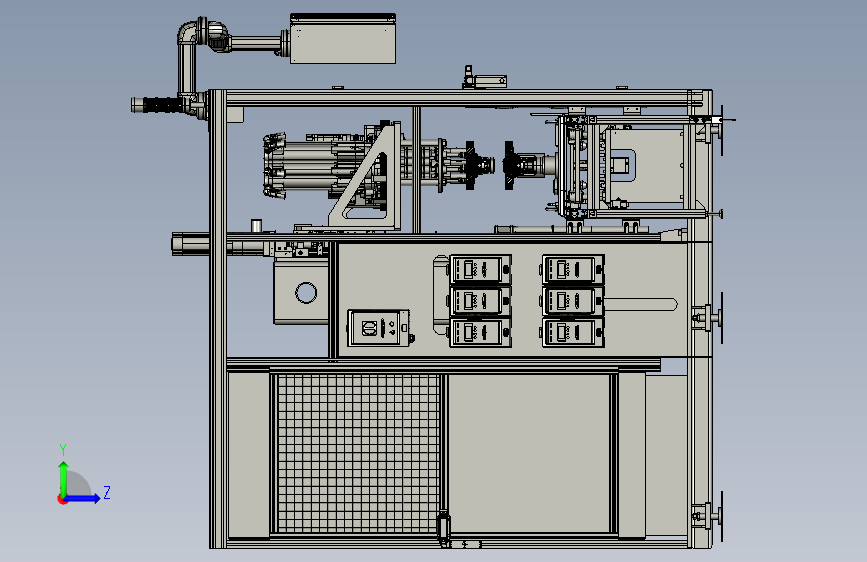Select the circular hole on the small side box
The width and height of the screenshot is (867, 562).
tap(306, 293)
